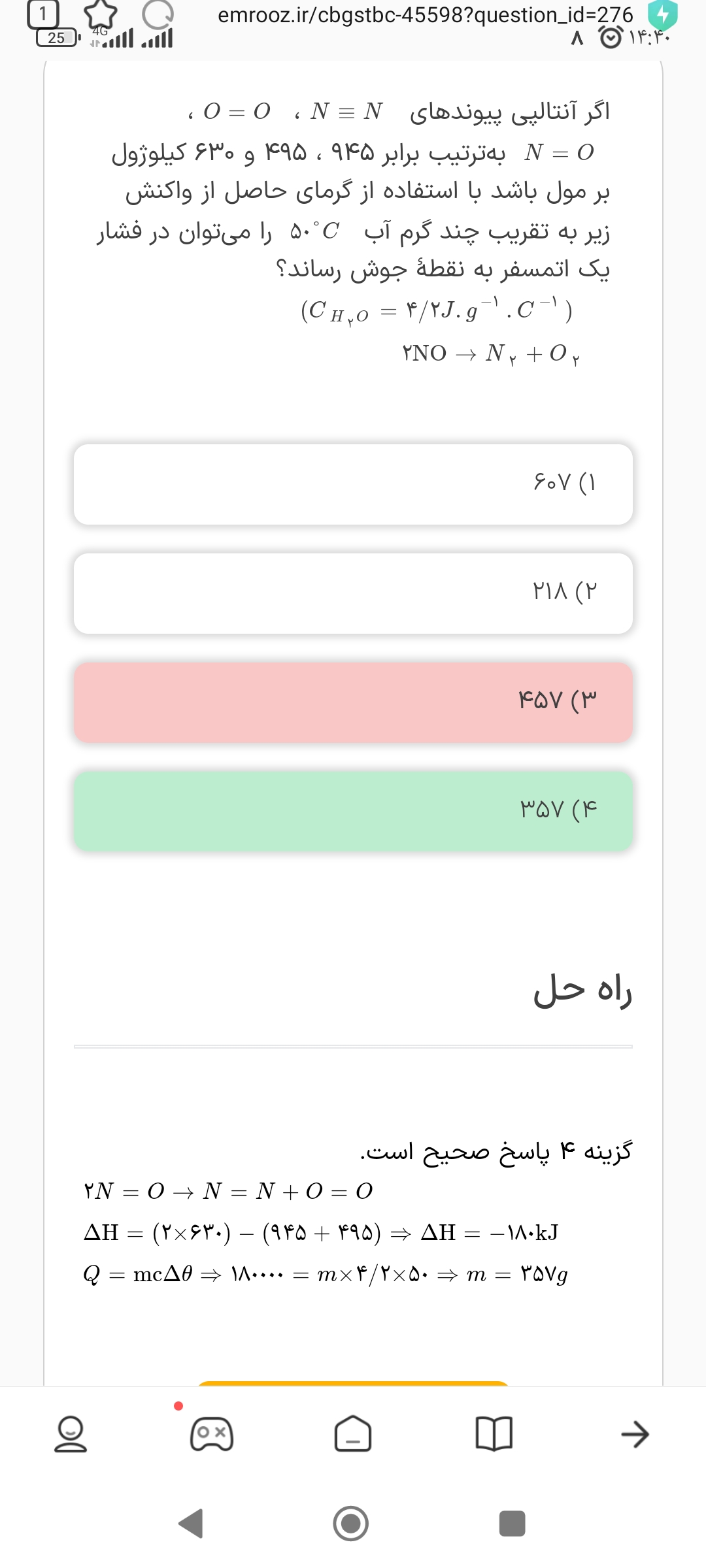The width and height of the screenshot is (706, 1568).
Task: Select answer option 1 with value ۶۰۷
Action: pyautogui.click(x=353, y=484)
